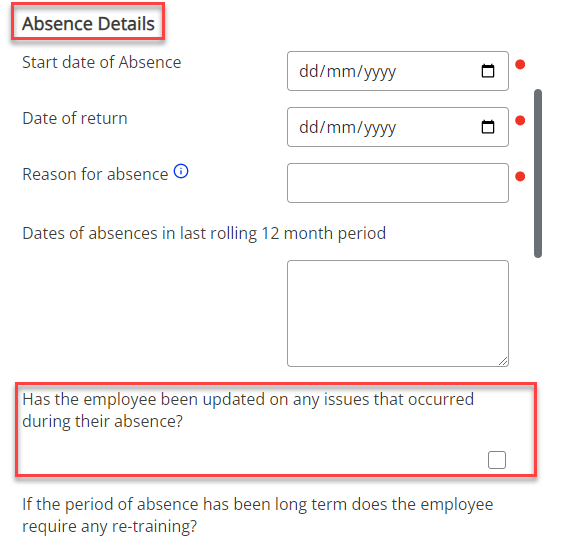Viewport: 567px width, 551px height.
Task: Click inside the rolling 12 month absences text area
Action: click(x=398, y=313)
